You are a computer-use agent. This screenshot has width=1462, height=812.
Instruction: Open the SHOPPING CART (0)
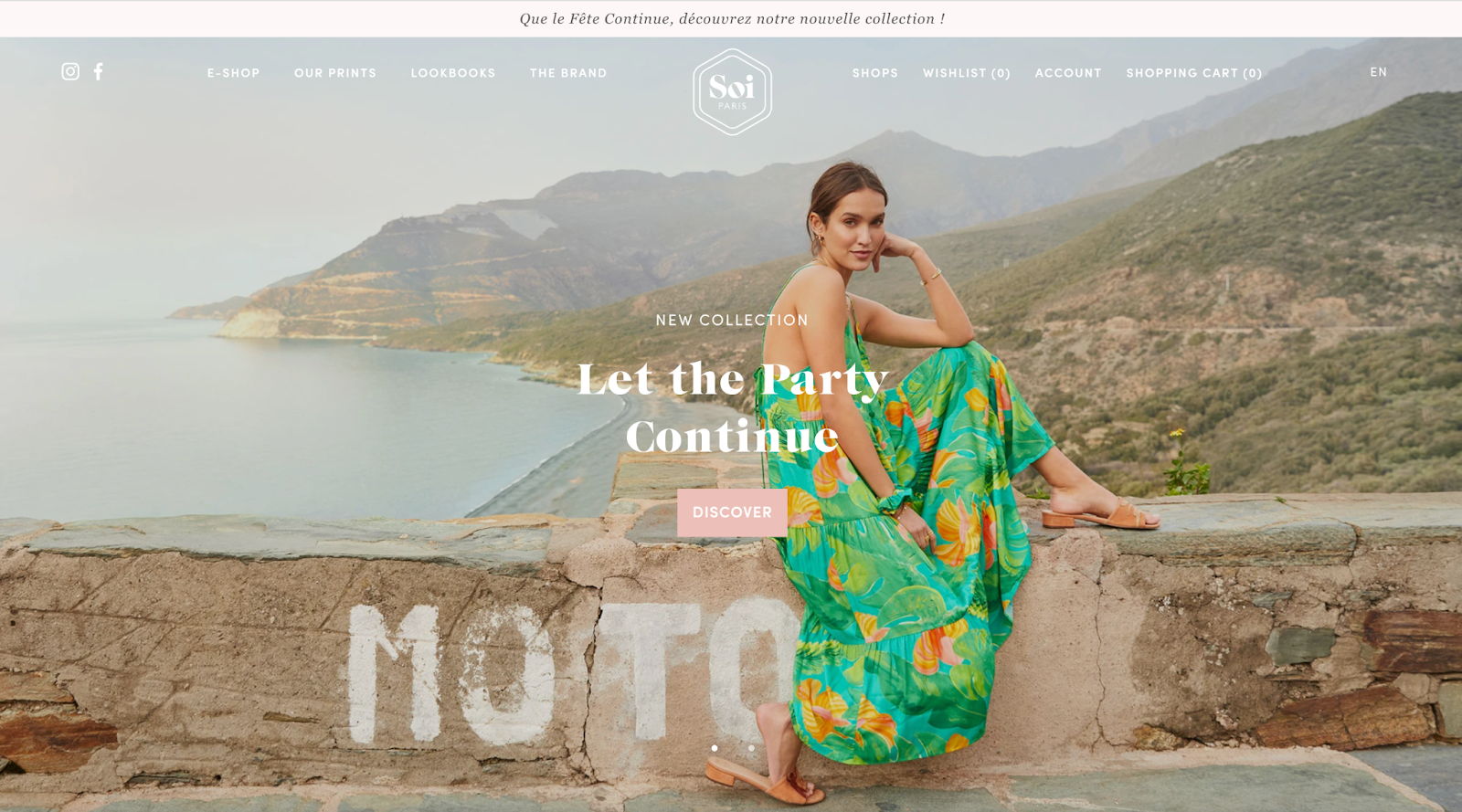pos(1194,73)
